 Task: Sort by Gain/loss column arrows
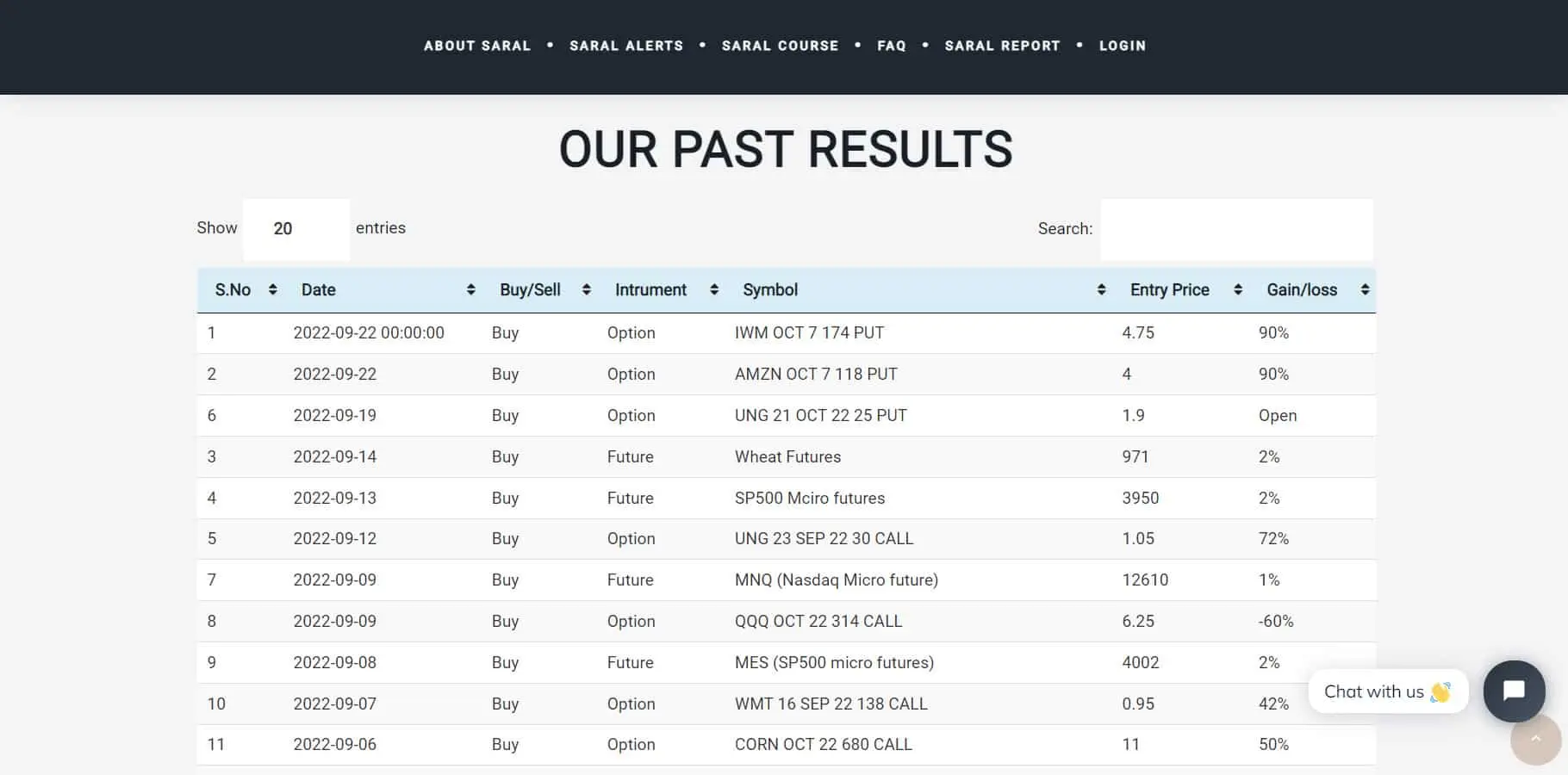1365,289
